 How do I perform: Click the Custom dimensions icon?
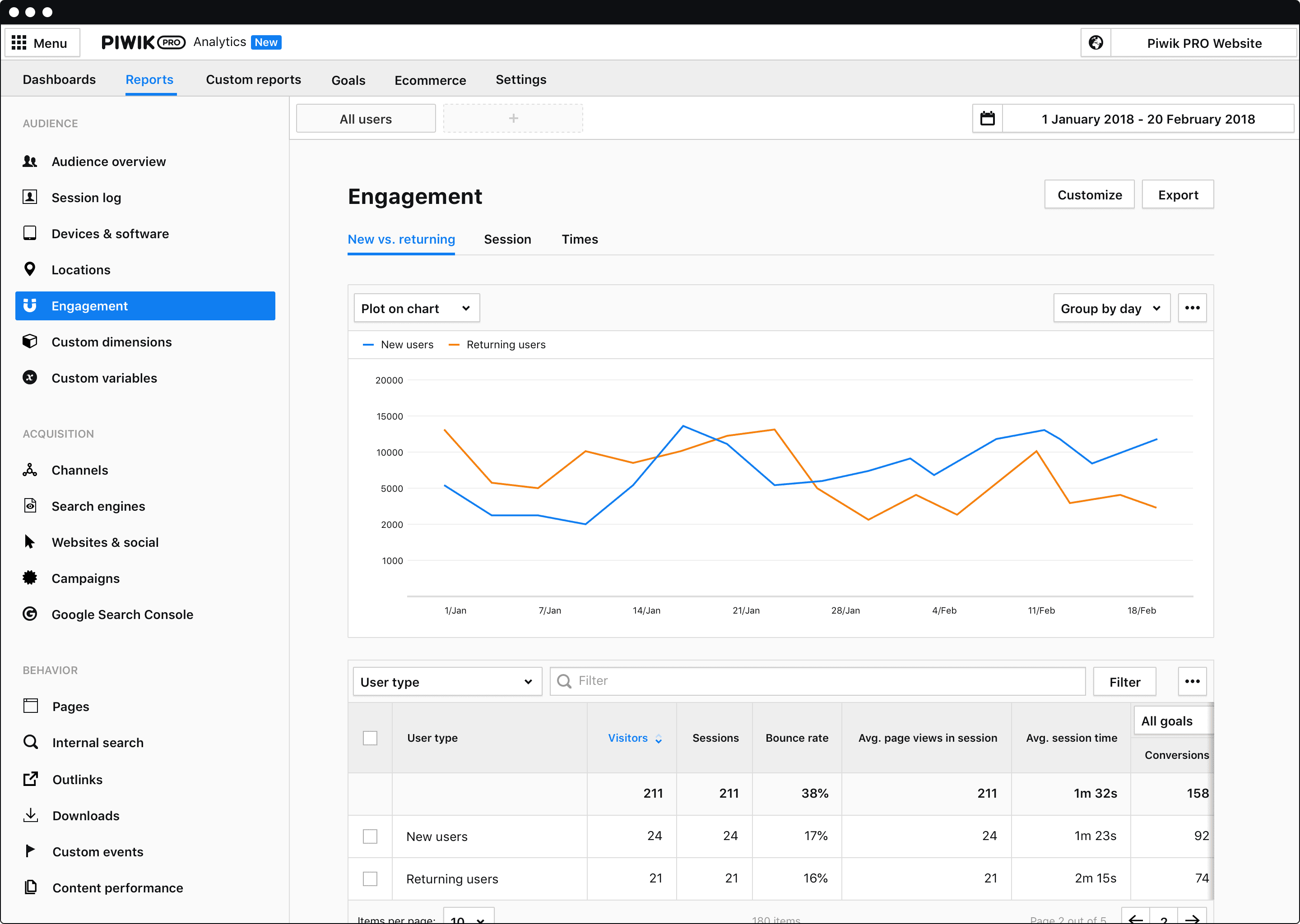pos(30,341)
